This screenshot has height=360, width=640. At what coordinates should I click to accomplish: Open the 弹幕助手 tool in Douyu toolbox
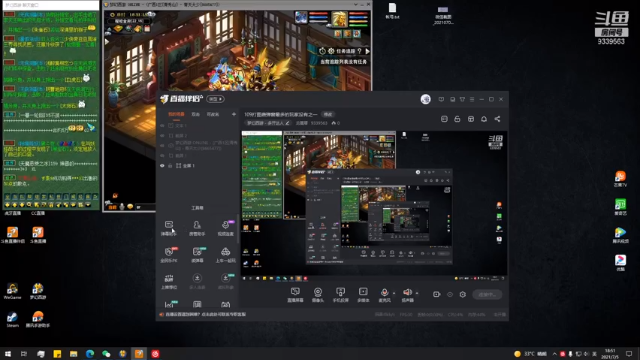coord(169,228)
